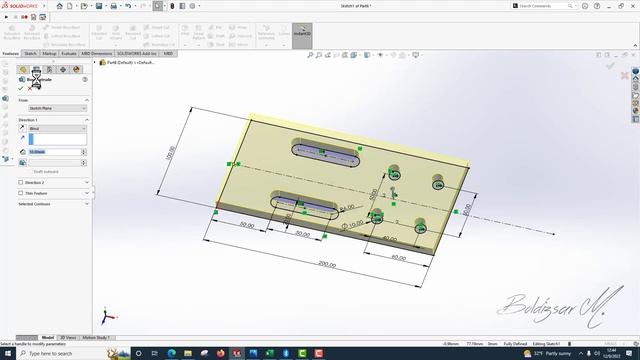The height and width of the screenshot is (360, 640).
Task: Switch to the Evaluate ribbon tab
Action: click(x=69, y=53)
